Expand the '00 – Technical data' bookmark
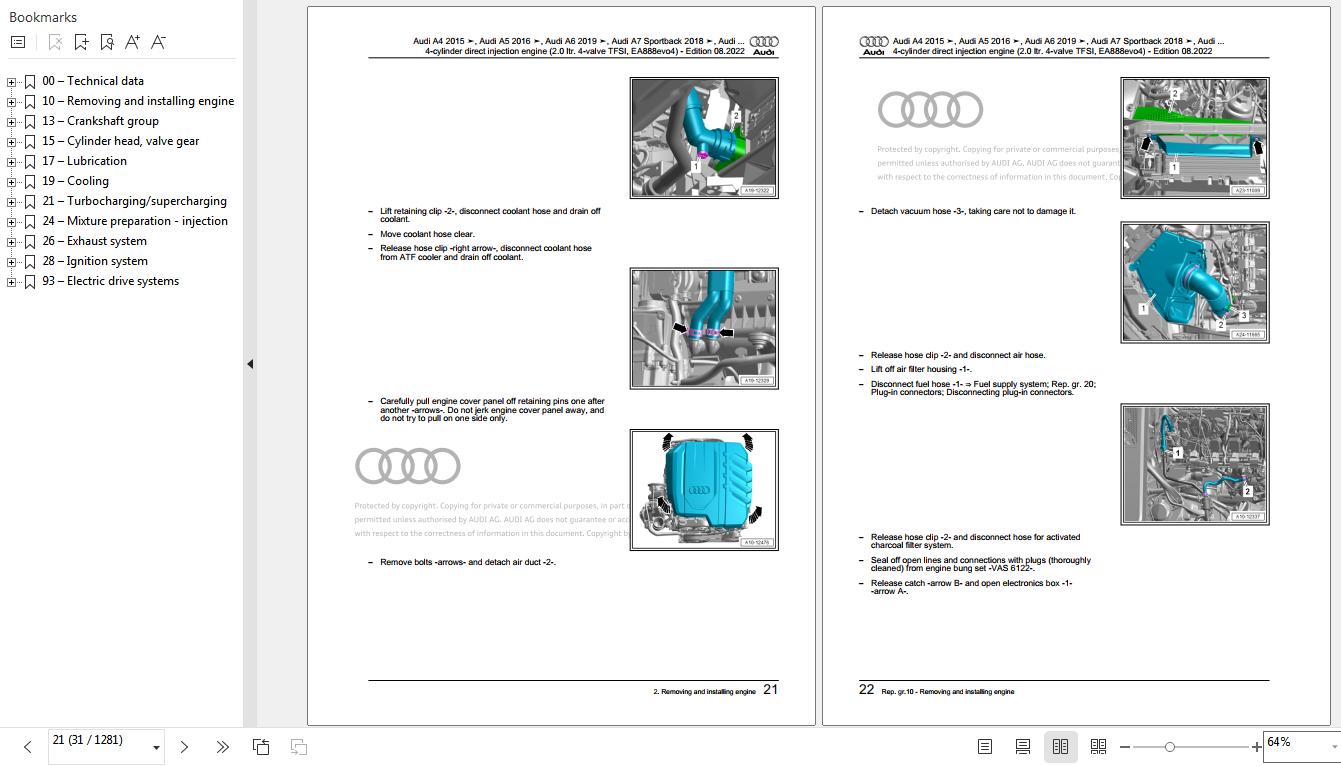Image resolution: width=1341 pixels, height=766 pixels. pyautogui.click(x=11, y=82)
